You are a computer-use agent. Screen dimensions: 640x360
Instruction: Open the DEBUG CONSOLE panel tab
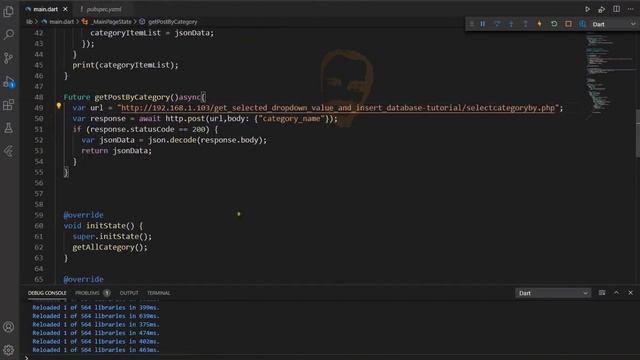(47, 293)
